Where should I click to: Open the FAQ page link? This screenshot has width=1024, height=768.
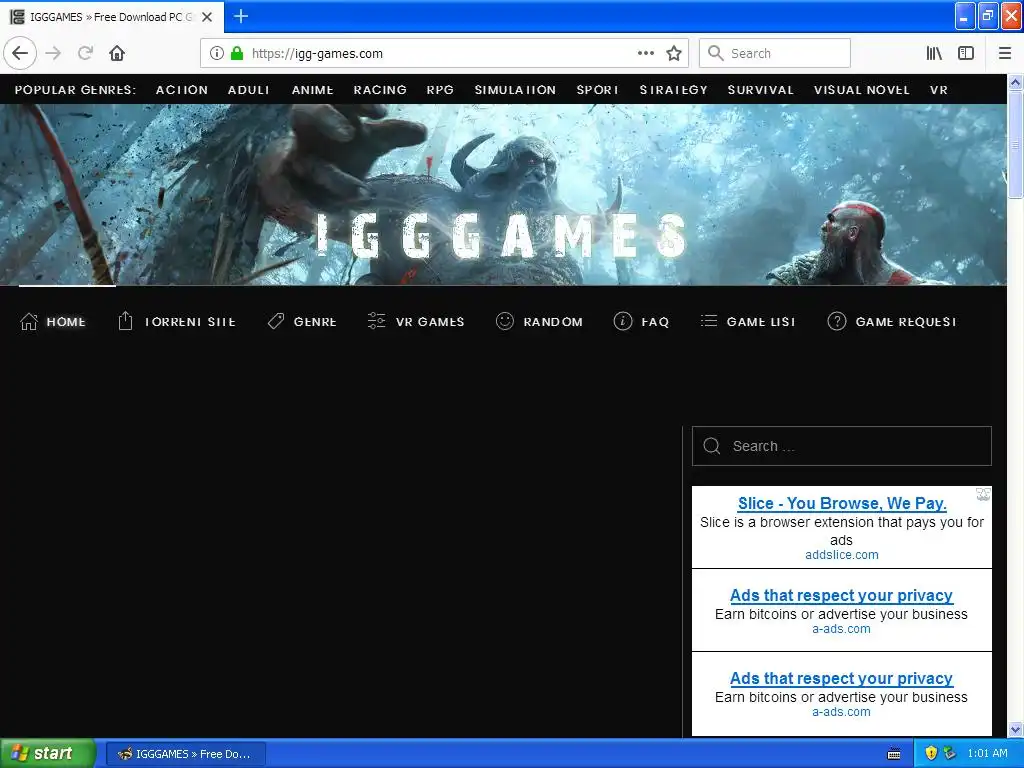(655, 322)
